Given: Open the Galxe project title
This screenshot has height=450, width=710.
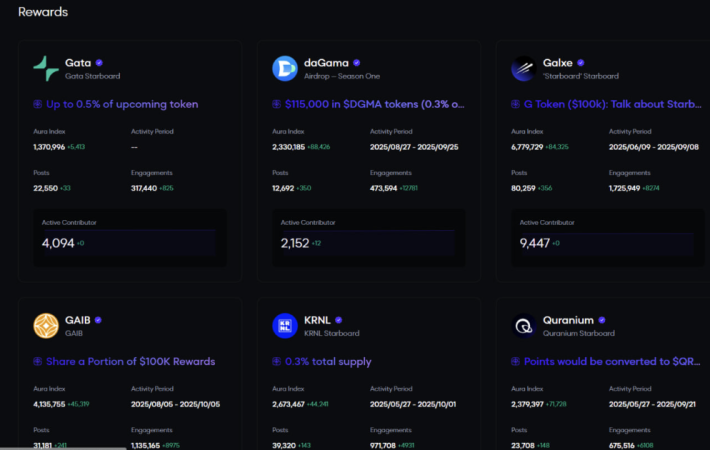Looking at the screenshot, I should pyautogui.click(x=558, y=63).
